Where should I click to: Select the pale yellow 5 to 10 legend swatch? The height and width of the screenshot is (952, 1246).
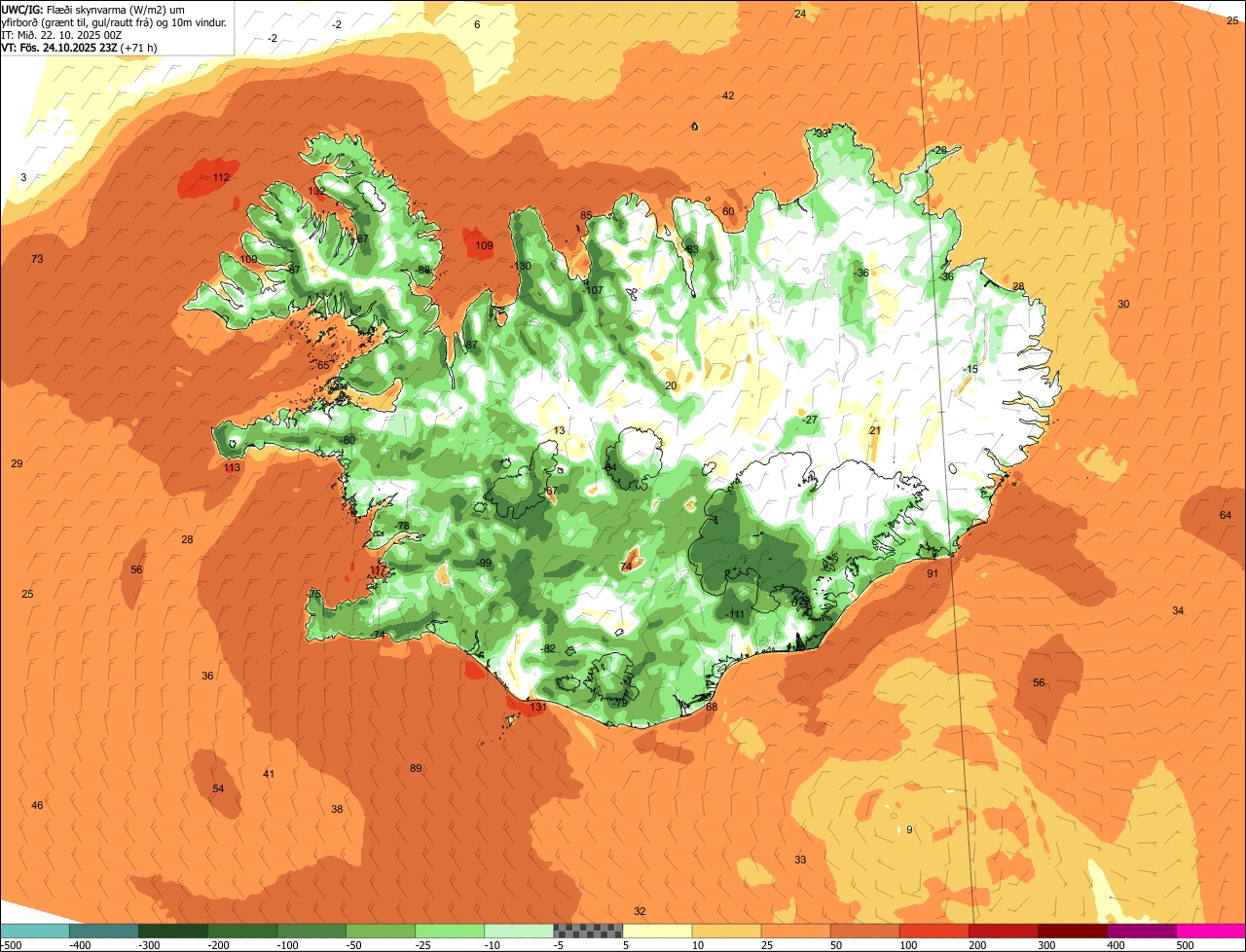(x=657, y=931)
